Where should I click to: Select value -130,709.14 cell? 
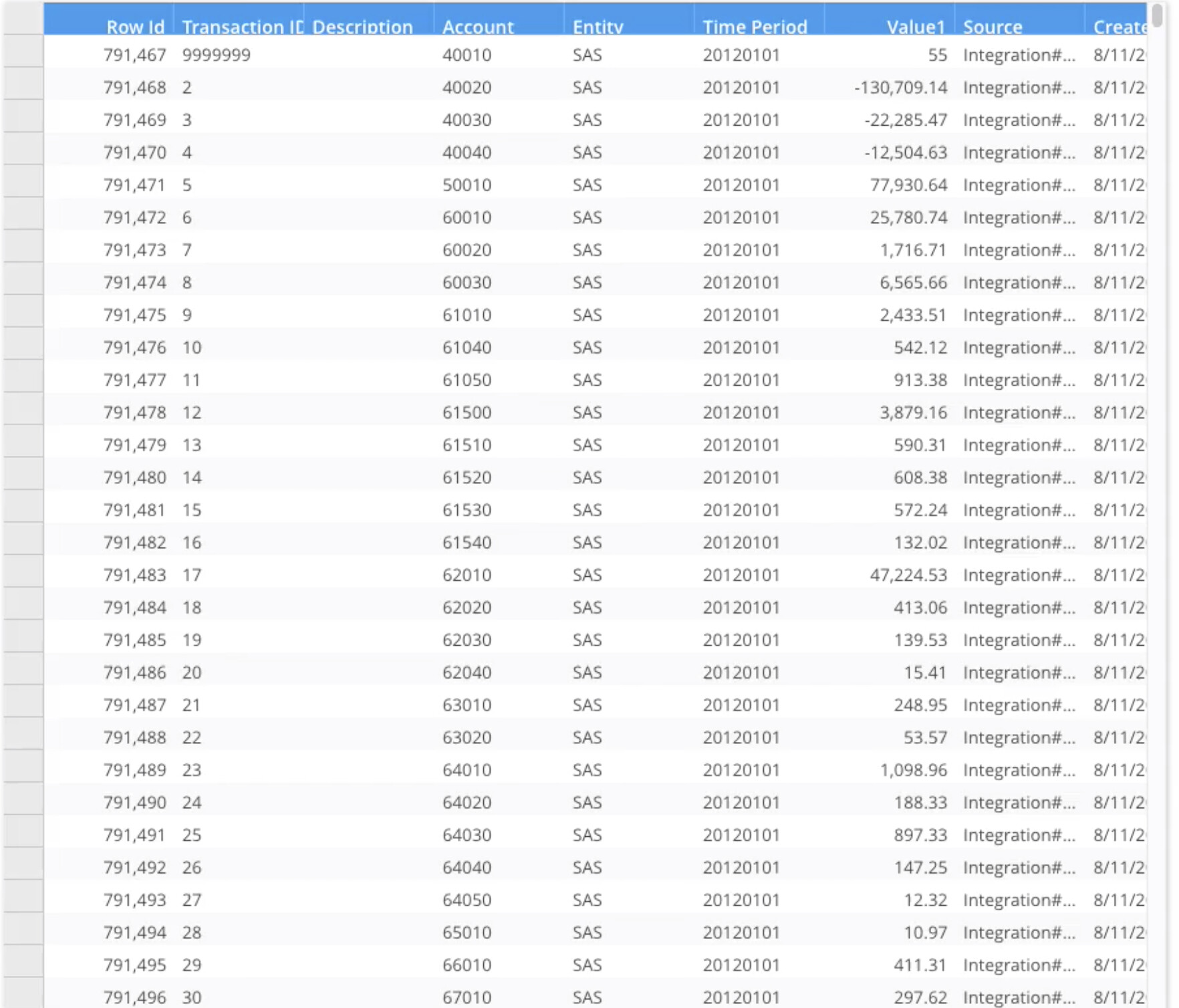[890, 88]
